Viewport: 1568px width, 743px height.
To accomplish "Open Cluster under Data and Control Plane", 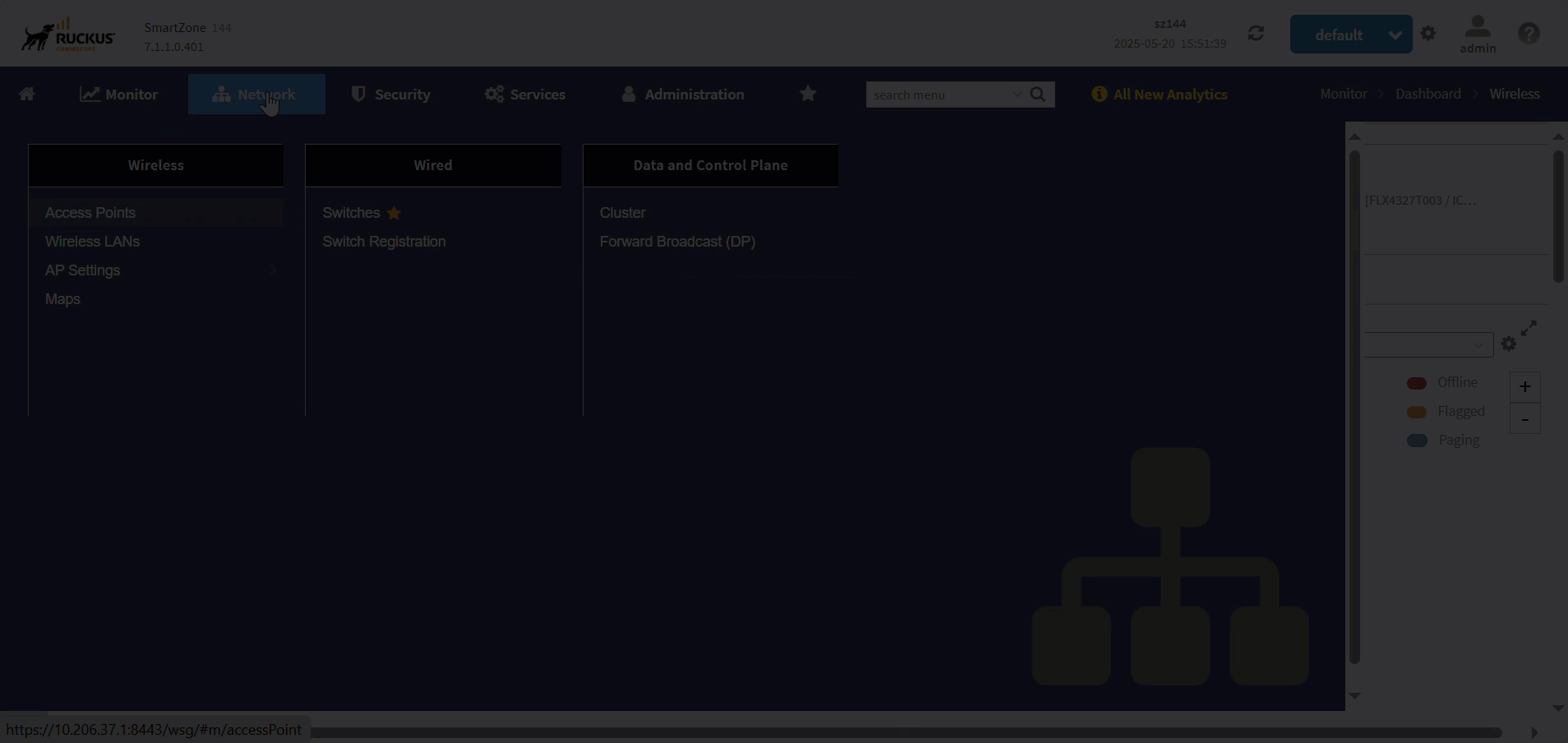I will point(622,213).
